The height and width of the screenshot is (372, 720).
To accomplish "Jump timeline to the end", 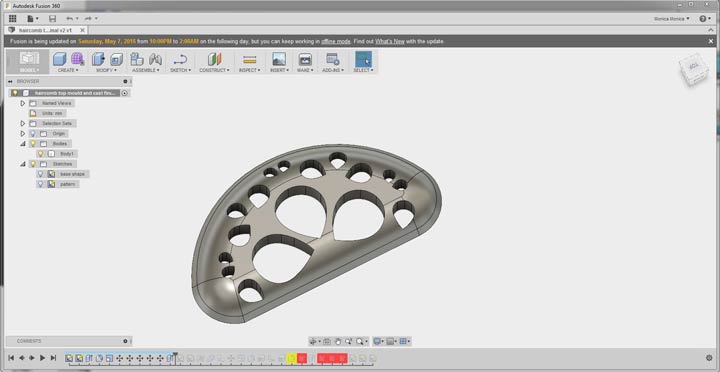I will point(53,358).
